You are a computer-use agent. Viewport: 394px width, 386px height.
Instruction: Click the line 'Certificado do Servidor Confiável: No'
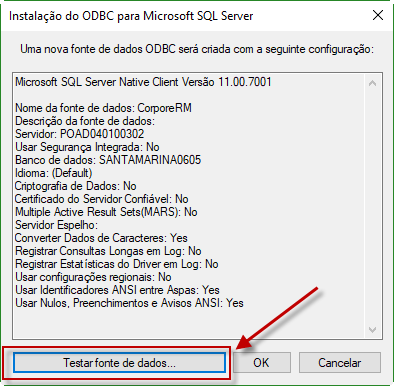click(x=102, y=199)
